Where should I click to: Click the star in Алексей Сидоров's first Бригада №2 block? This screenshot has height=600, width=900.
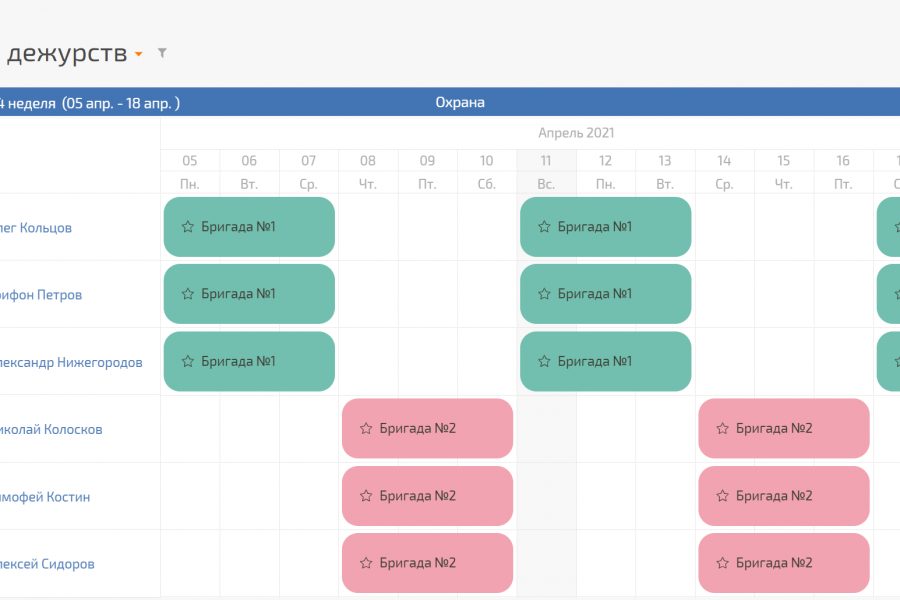click(366, 563)
